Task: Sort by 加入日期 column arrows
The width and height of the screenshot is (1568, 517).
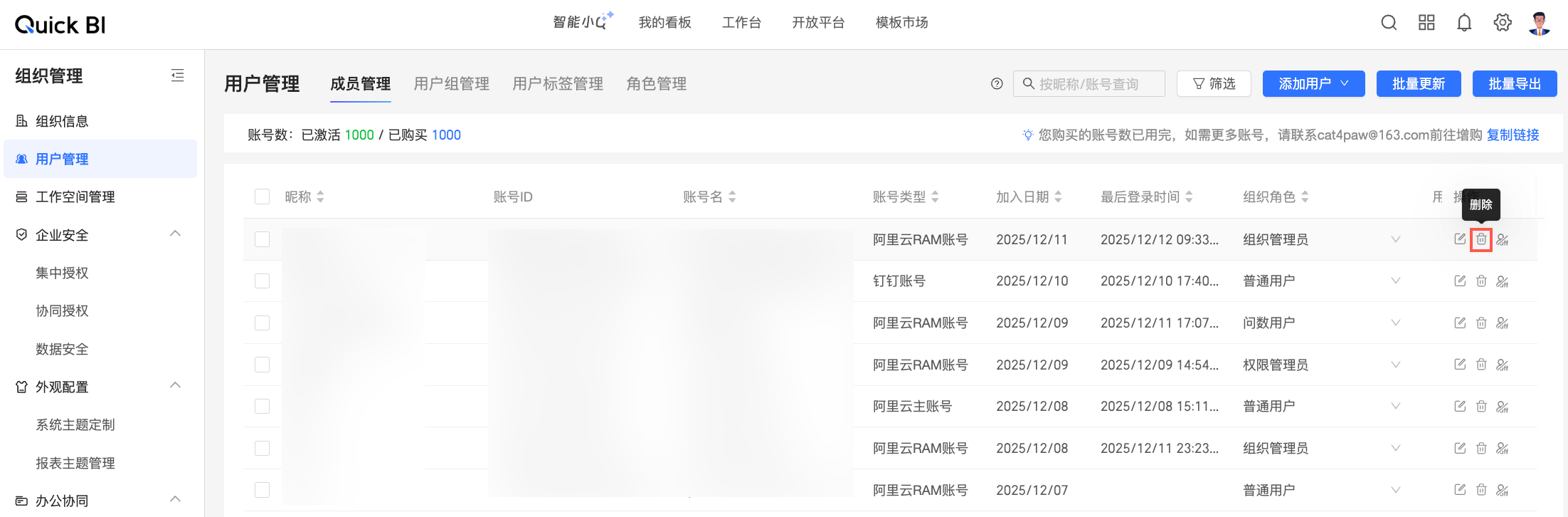Action: 1058,197
